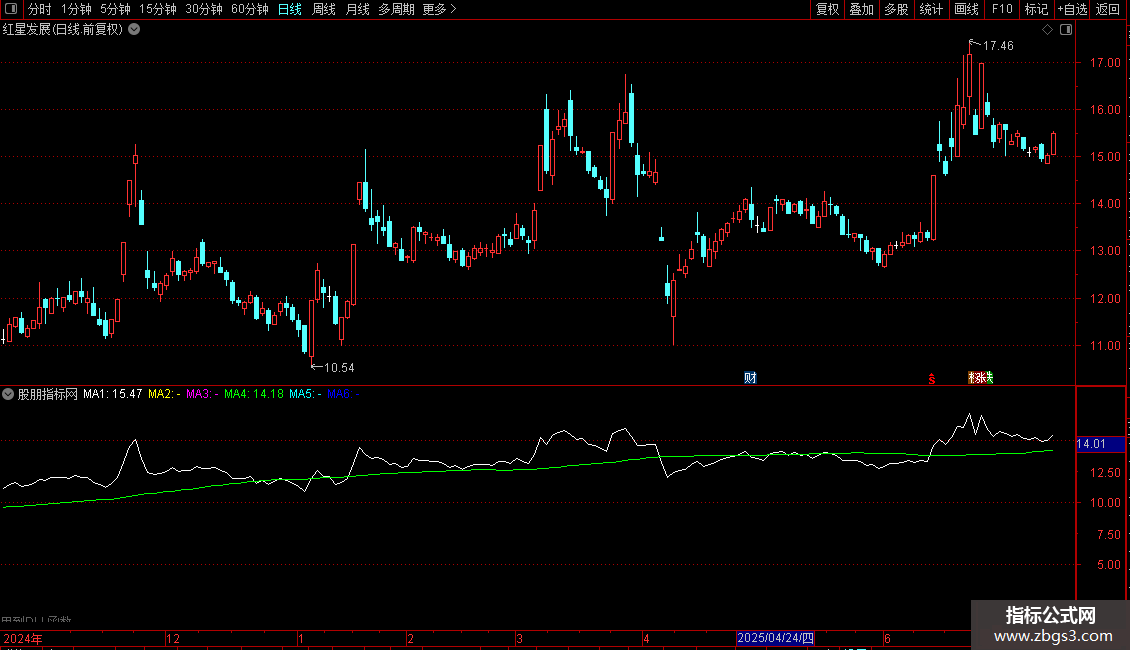Click the 返回 back button
The width and height of the screenshot is (1130, 650).
click(1108, 9)
